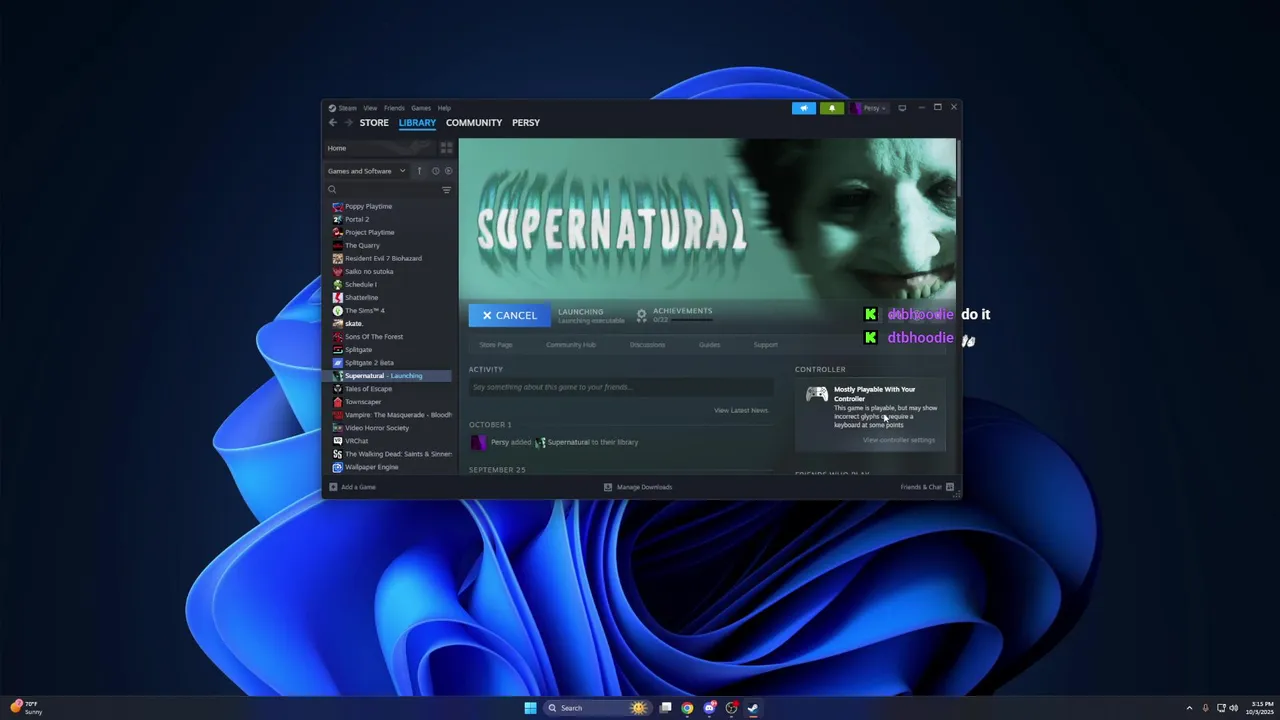Open Task View on the taskbar
The width and height of the screenshot is (1280, 720).
click(x=665, y=708)
